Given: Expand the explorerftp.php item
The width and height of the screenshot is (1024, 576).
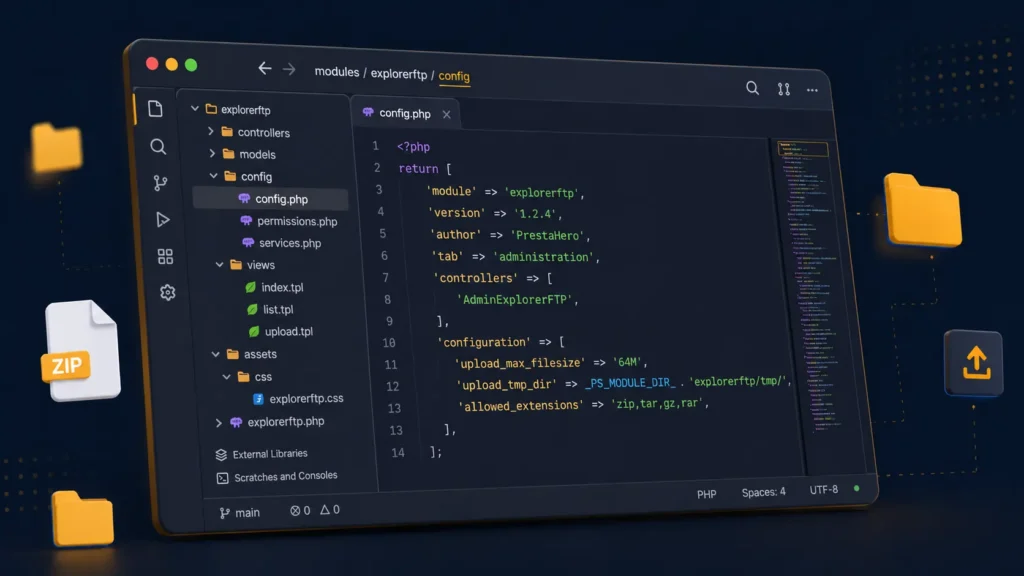Looking at the screenshot, I should click(219, 423).
